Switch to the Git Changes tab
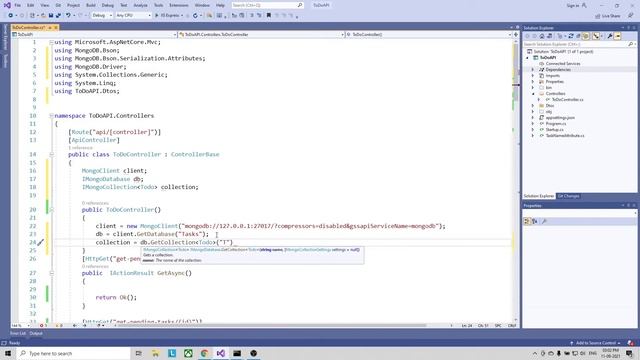 pos(568,196)
